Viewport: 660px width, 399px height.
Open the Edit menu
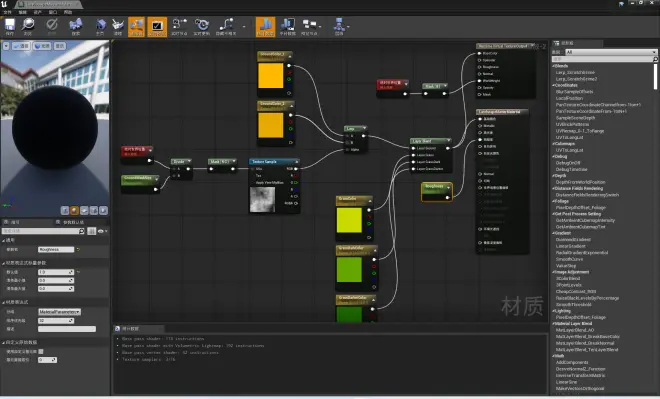23,12
